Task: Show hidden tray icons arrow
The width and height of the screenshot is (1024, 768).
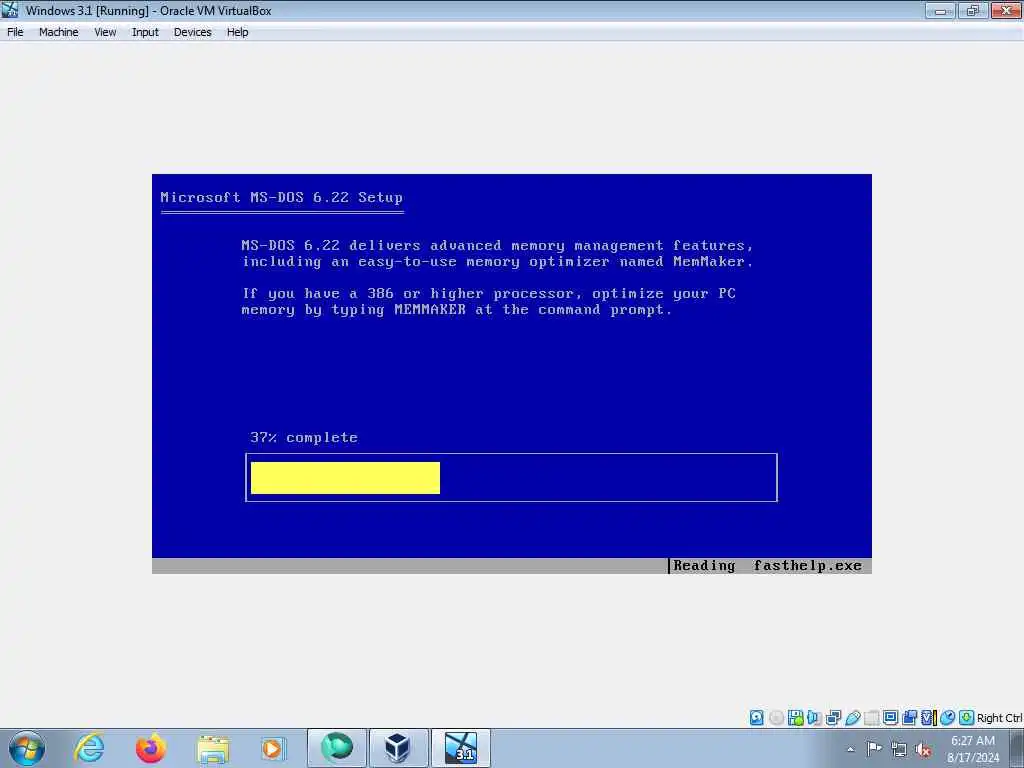Action: tap(850, 749)
